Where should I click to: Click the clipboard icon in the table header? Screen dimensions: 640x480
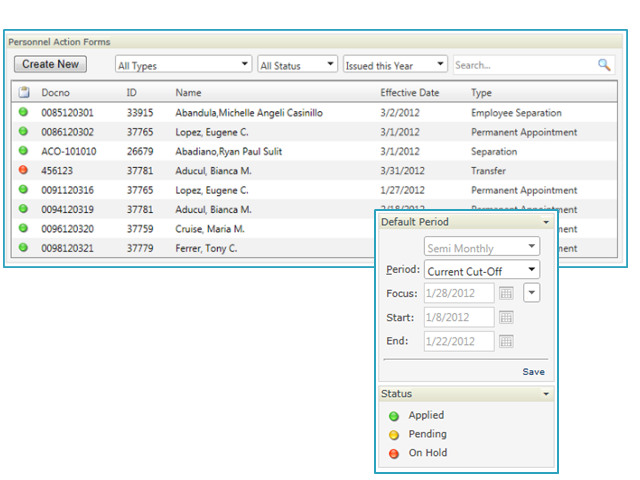pyautogui.click(x=24, y=92)
